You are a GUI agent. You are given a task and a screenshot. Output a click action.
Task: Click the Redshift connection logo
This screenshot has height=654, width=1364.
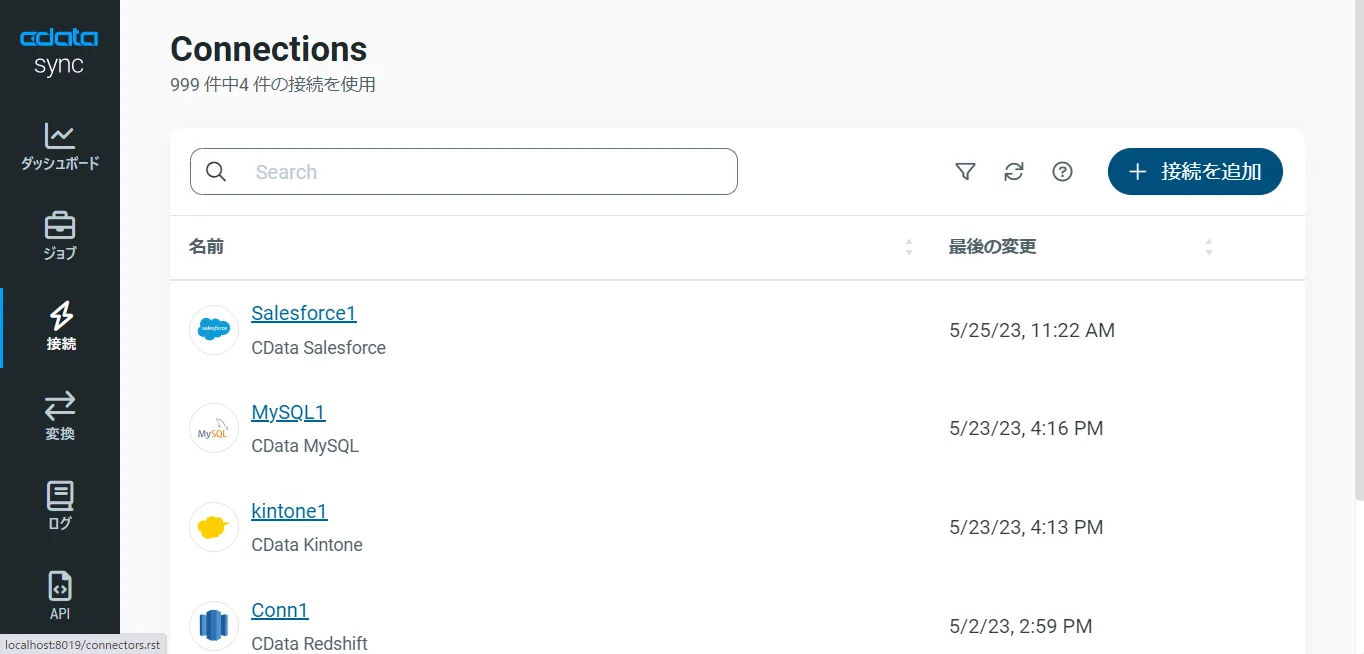(214, 626)
